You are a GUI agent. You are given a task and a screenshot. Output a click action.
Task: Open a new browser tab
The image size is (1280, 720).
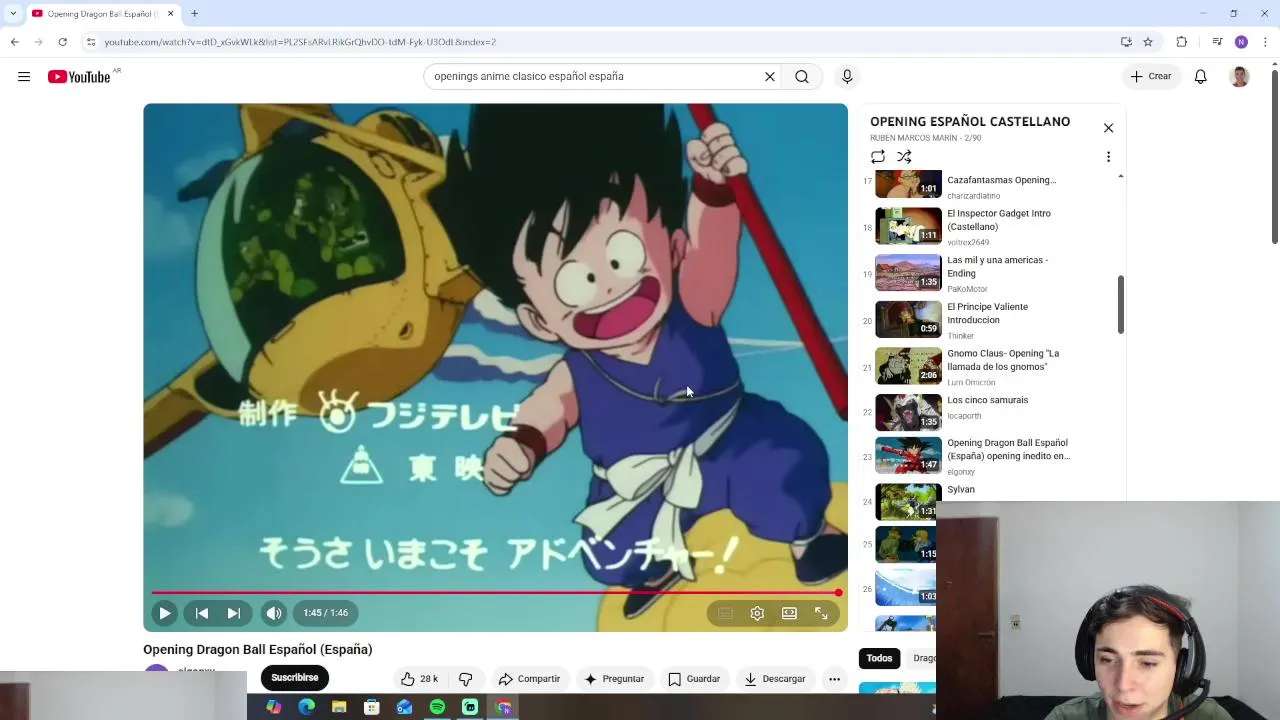[194, 14]
